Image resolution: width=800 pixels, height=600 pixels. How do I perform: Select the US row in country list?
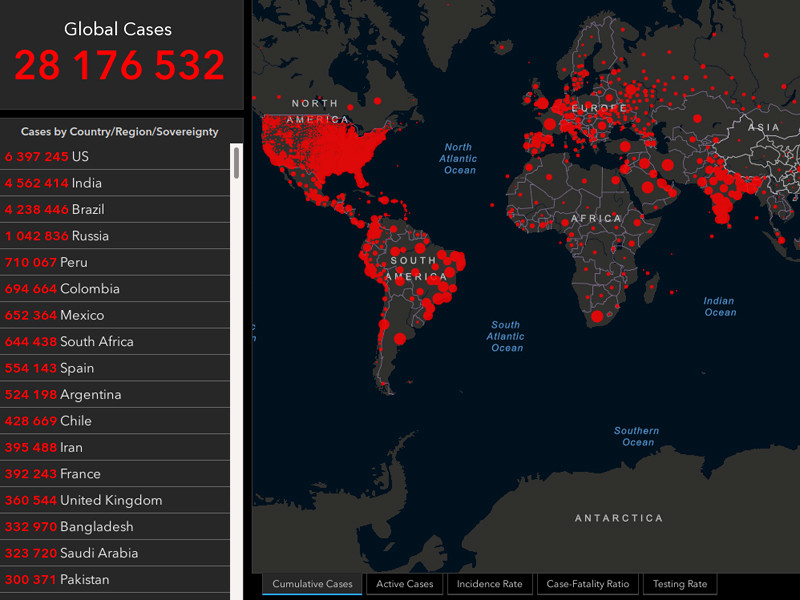[115, 157]
